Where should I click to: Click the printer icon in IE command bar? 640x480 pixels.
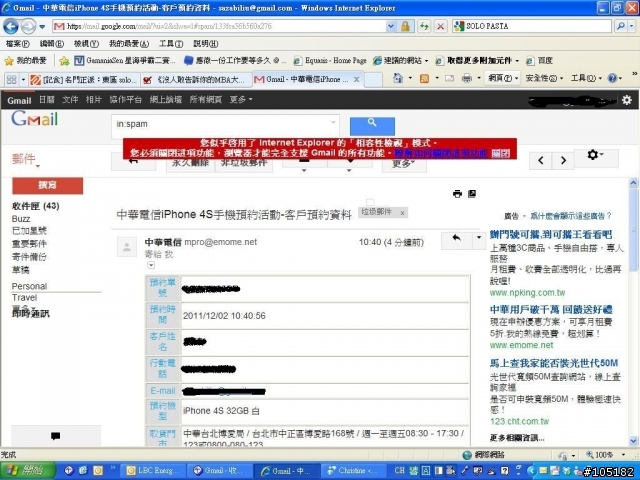coord(467,78)
